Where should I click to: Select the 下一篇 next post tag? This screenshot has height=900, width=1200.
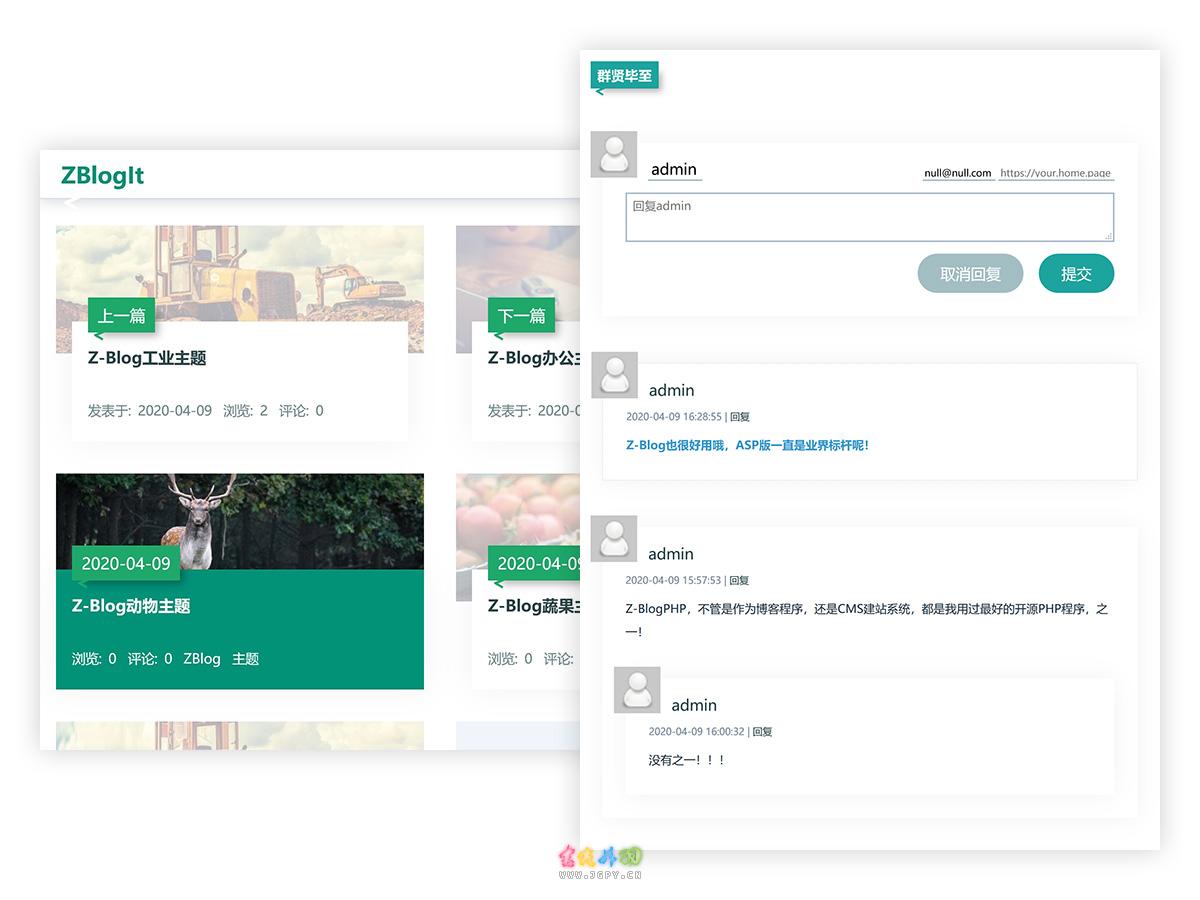pyautogui.click(x=521, y=316)
